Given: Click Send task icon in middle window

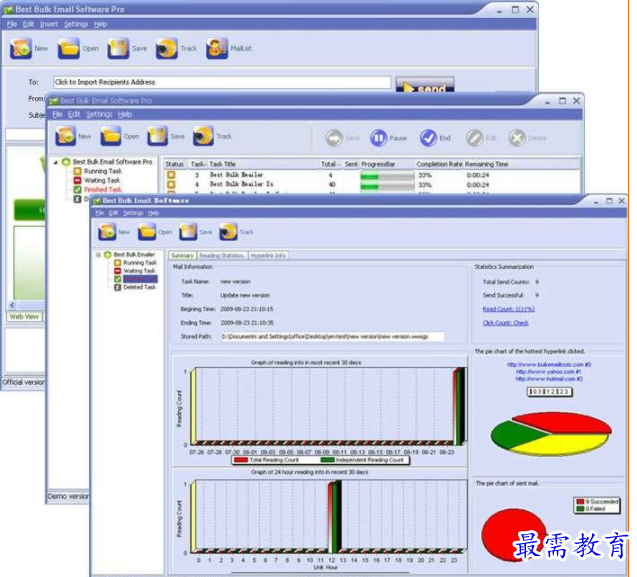Looking at the screenshot, I should coord(334,138).
